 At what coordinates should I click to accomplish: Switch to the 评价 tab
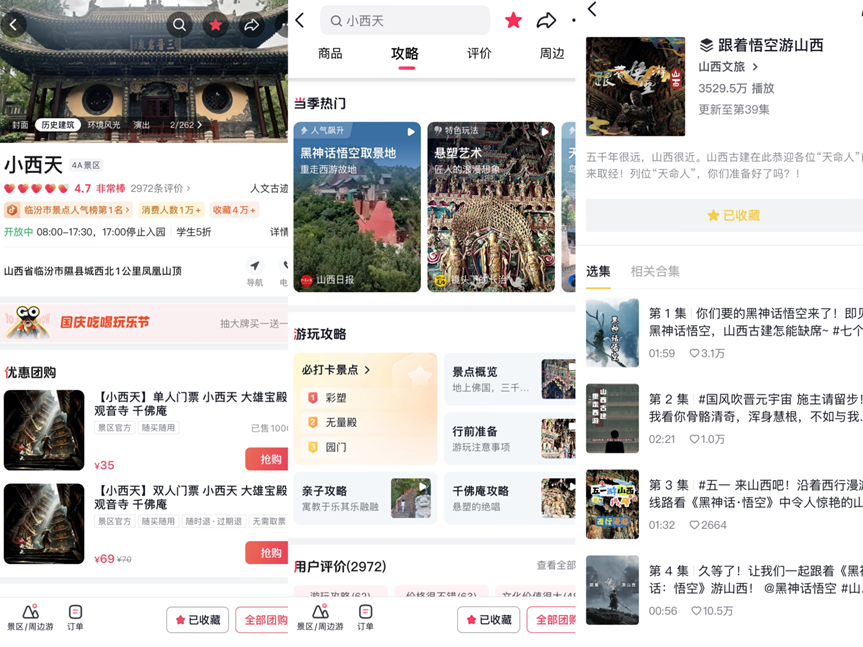tap(479, 54)
